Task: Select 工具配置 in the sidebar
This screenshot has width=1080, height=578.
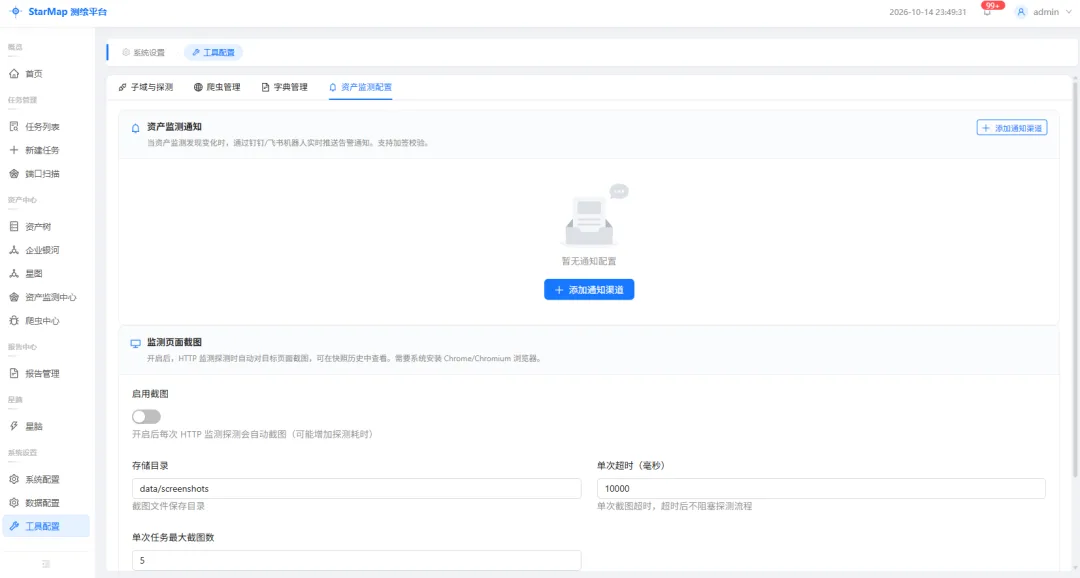Action: coord(45,526)
